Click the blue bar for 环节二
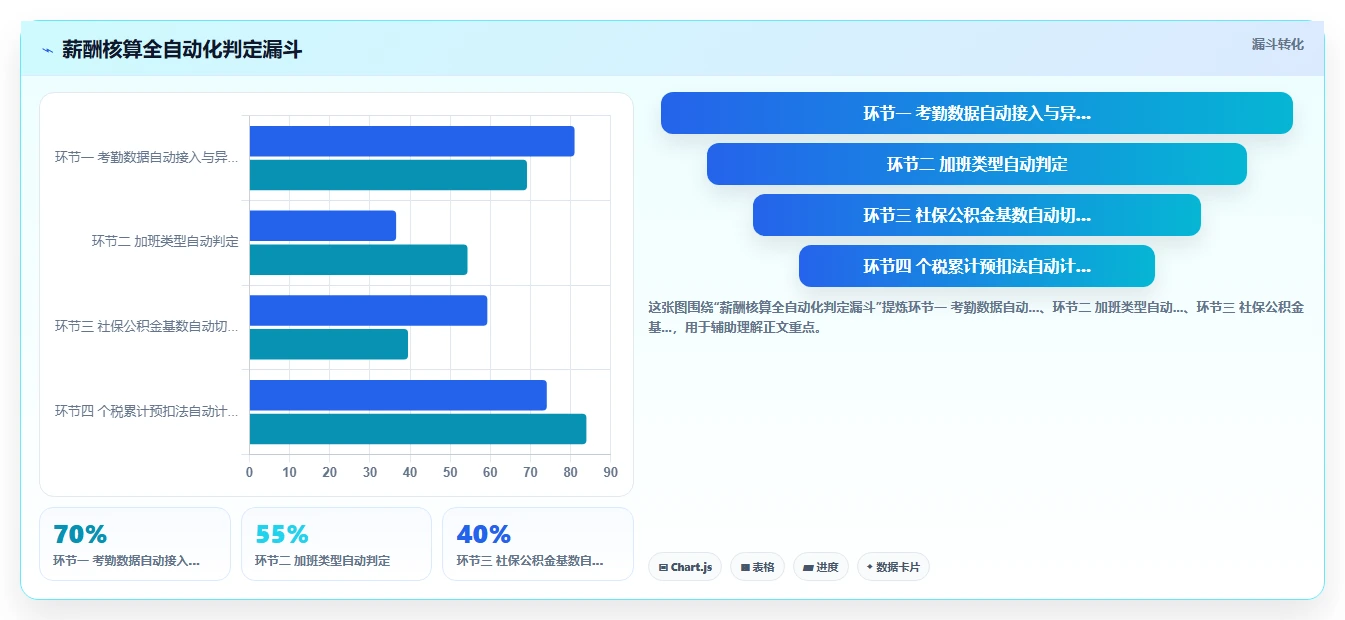This screenshot has height=620, width=1345. (x=323, y=225)
